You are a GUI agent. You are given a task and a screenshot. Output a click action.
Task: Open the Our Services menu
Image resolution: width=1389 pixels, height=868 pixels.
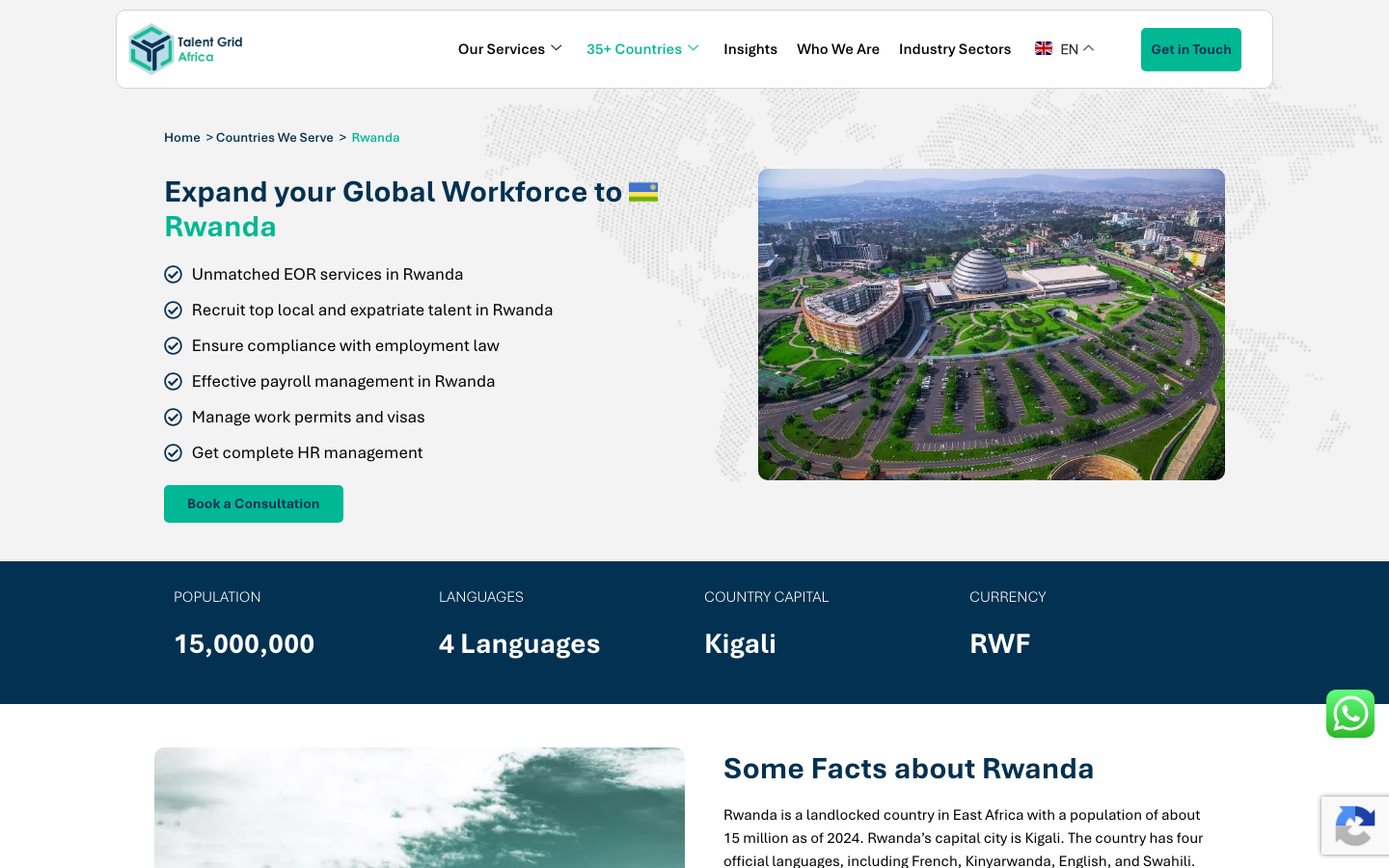pyautogui.click(x=502, y=49)
